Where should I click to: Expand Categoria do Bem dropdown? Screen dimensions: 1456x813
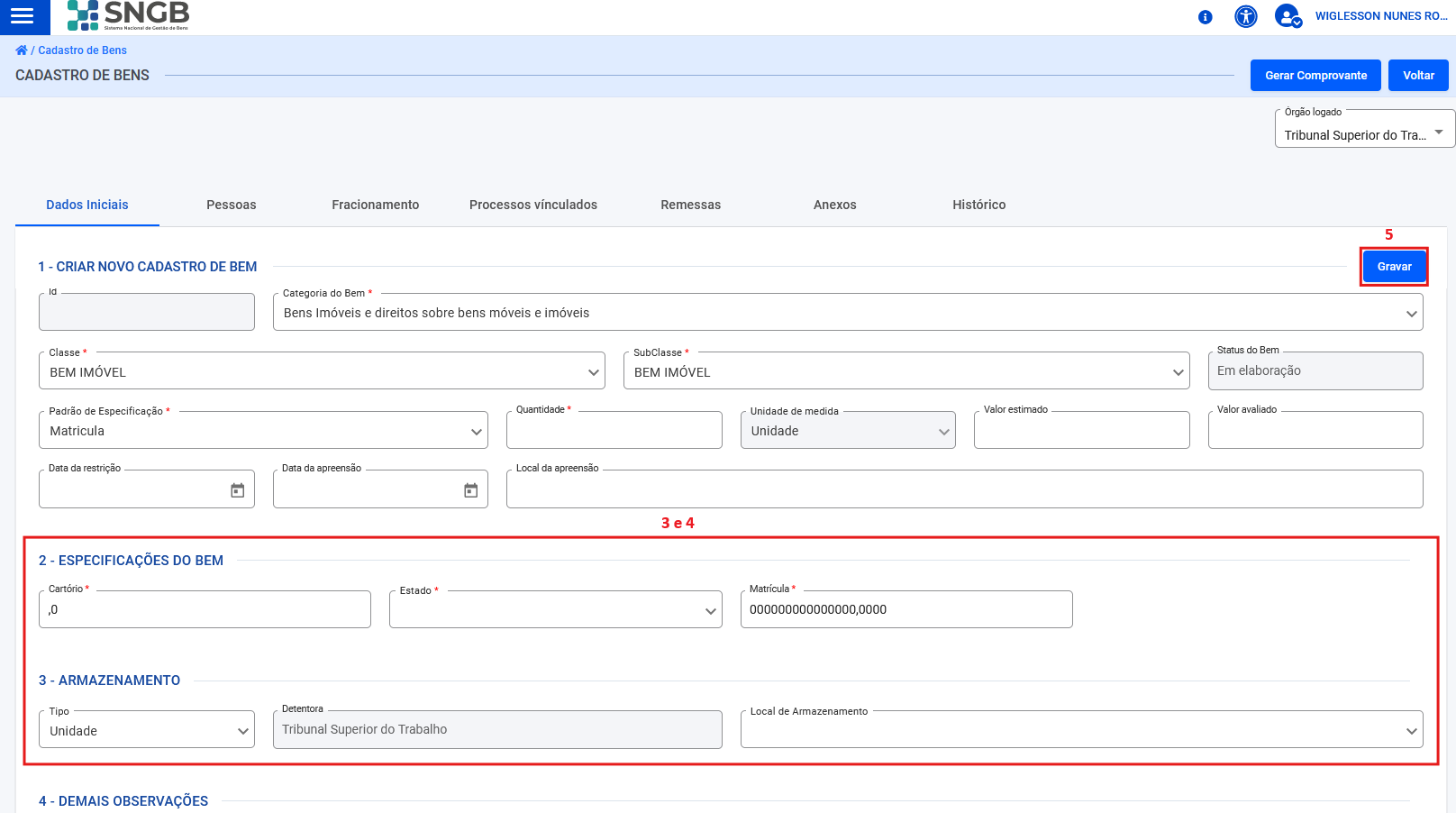coord(848,312)
